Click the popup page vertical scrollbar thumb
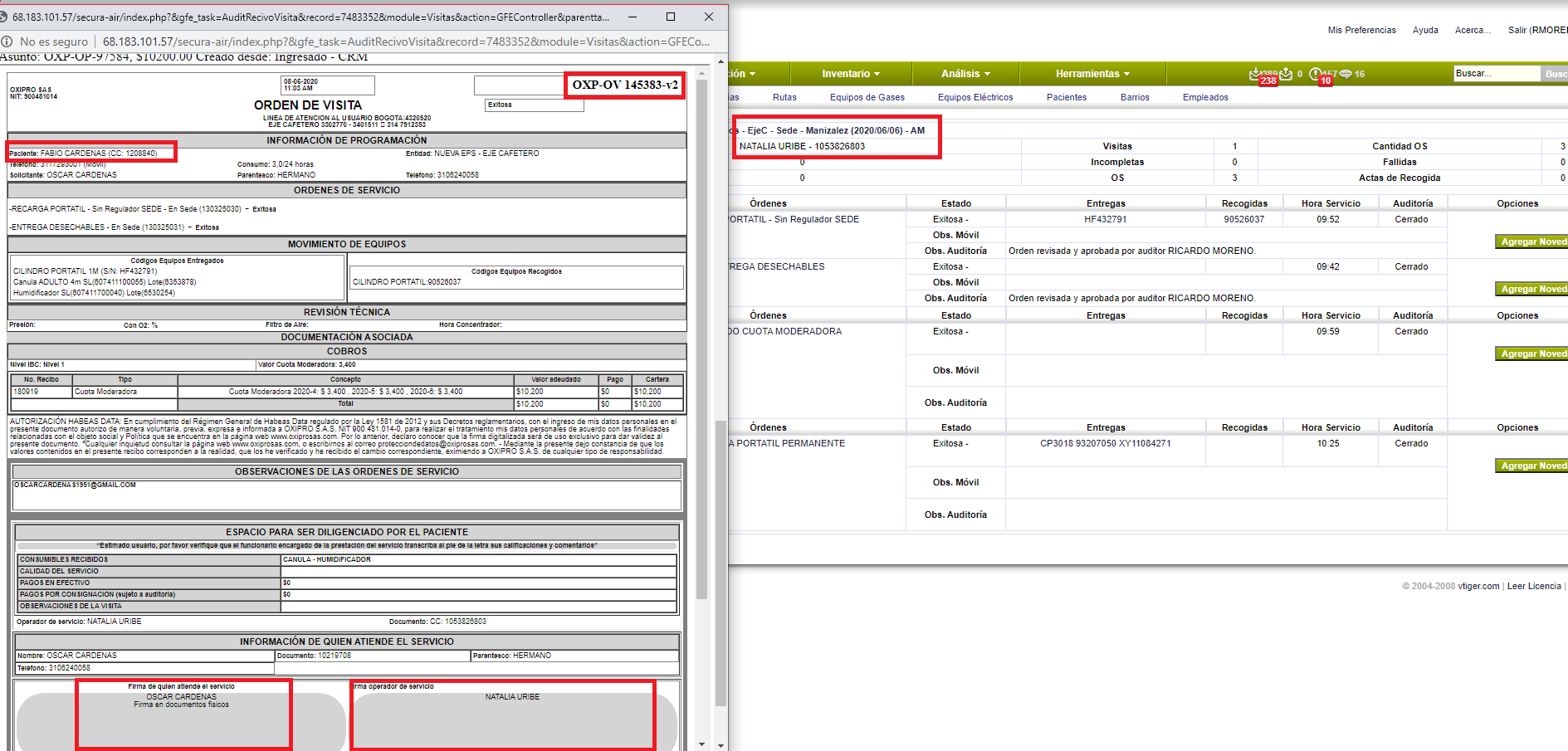1568x751 pixels. click(x=720, y=563)
